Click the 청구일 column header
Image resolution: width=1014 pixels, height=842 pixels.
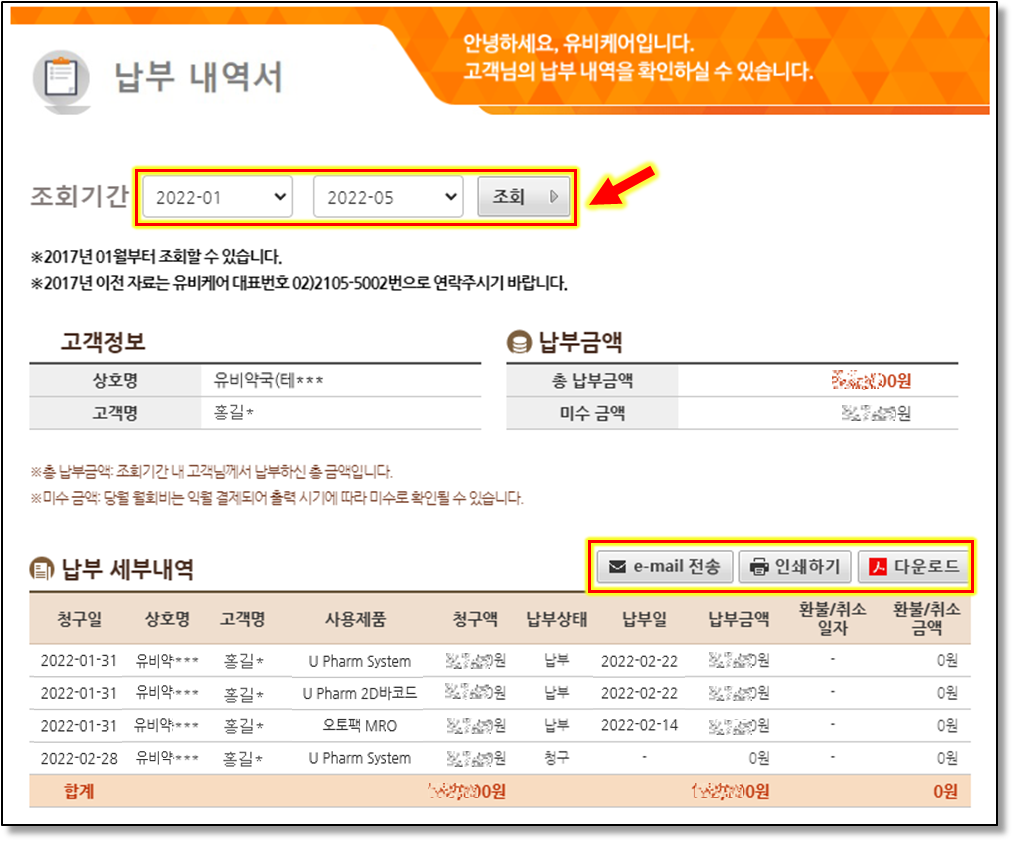(79, 619)
